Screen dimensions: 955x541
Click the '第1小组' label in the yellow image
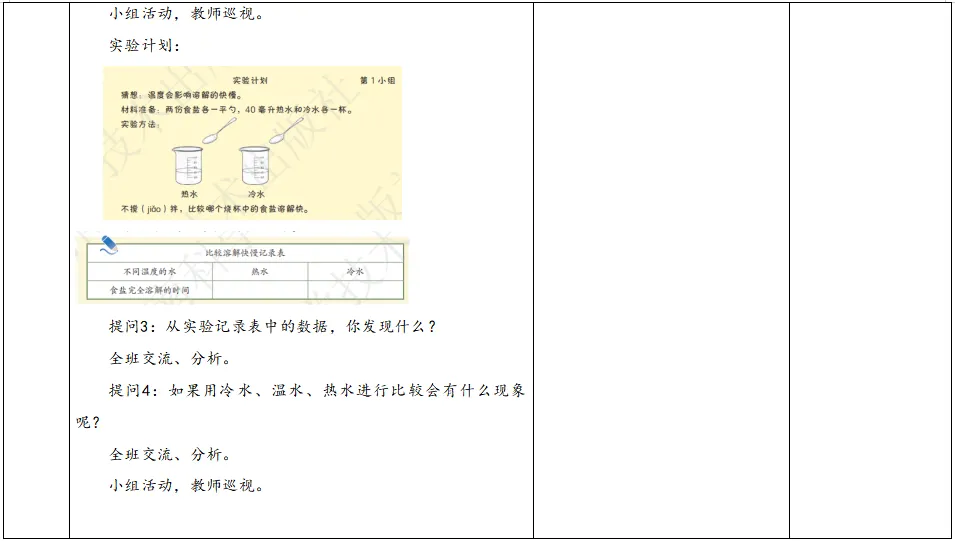(x=378, y=80)
